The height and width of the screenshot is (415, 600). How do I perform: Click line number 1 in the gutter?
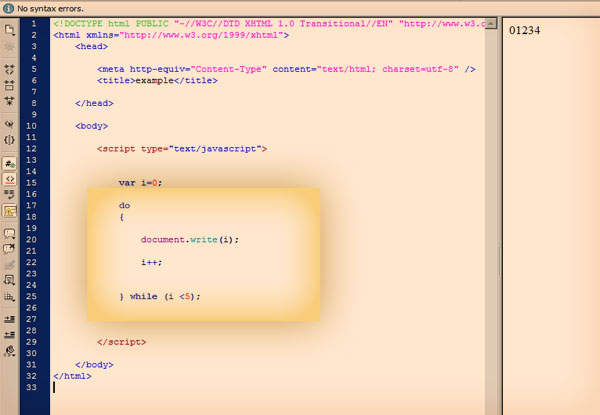click(34, 24)
